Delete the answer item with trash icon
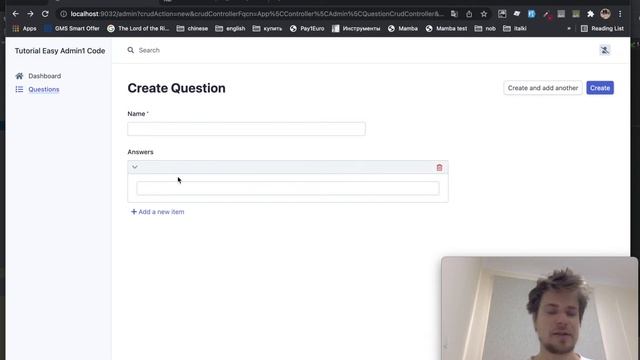The image size is (640, 360). point(439,167)
